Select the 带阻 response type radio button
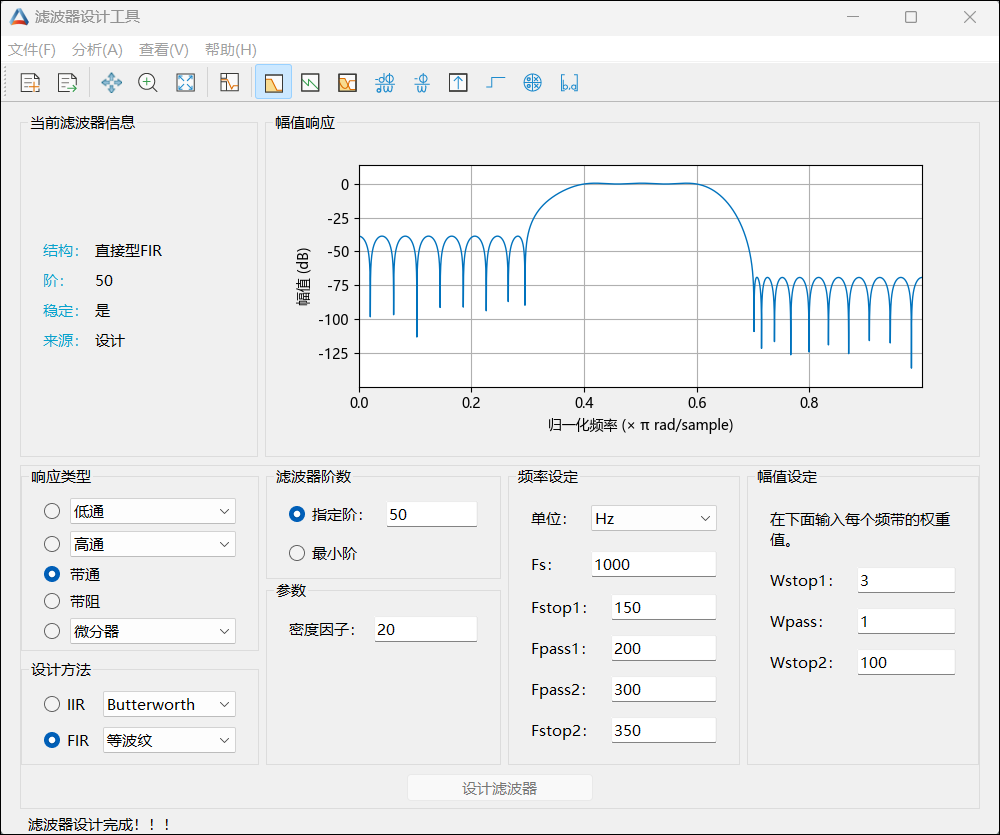Viewport: 1000px width, 835px height. click(52, 602)
